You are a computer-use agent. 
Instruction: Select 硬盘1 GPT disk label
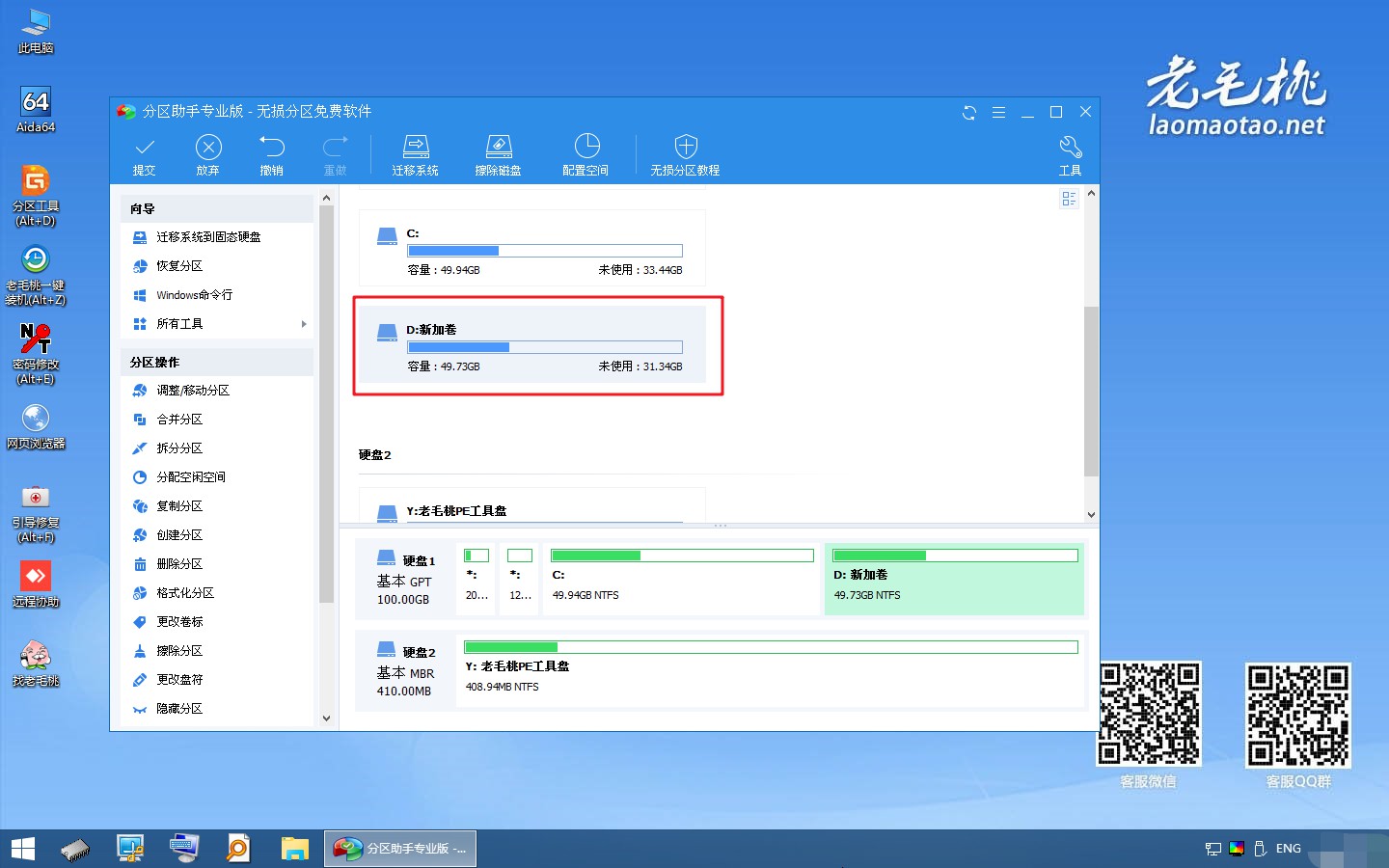[405, 580]
